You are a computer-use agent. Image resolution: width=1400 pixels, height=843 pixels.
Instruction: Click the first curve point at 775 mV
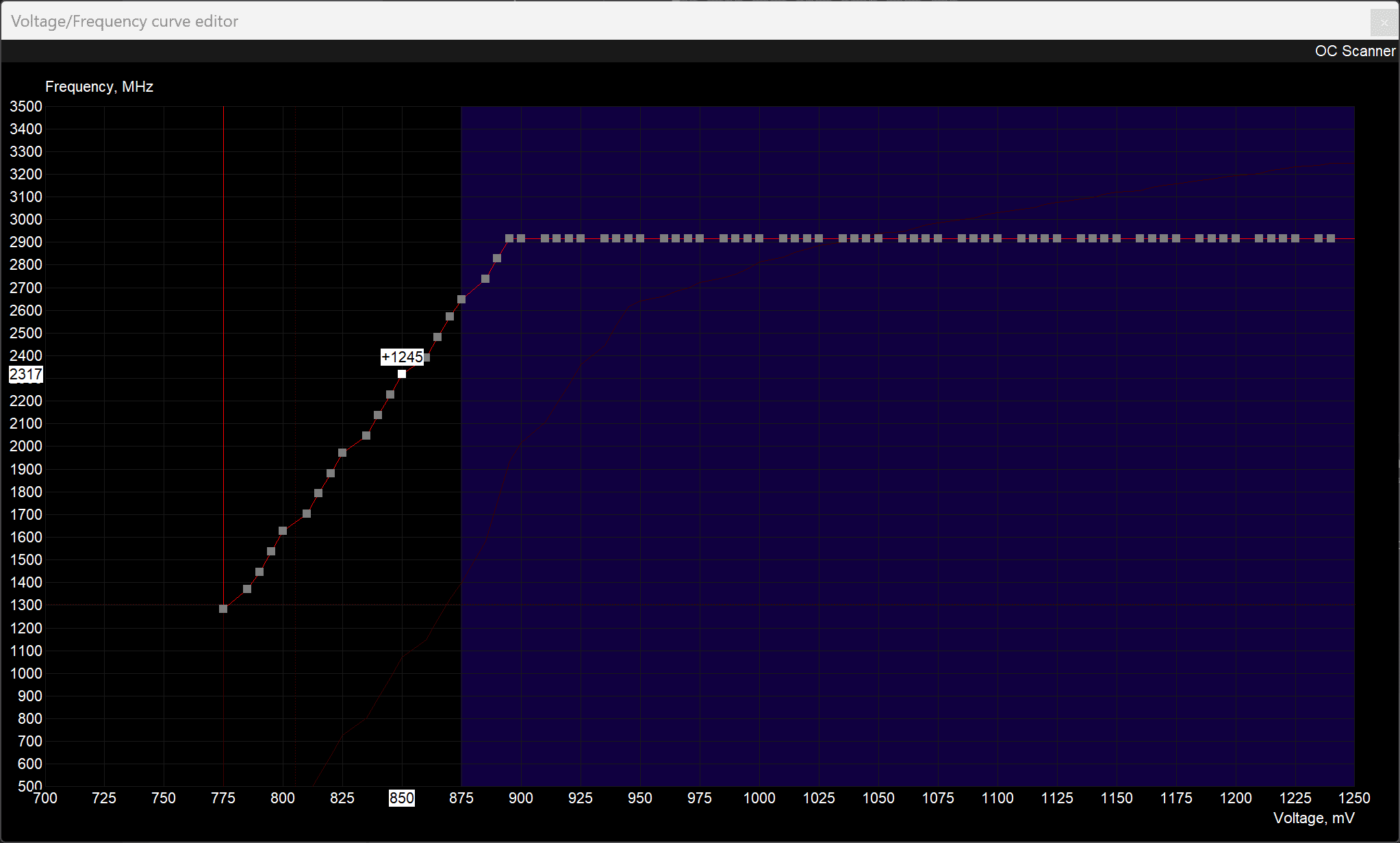coord(223,609)
